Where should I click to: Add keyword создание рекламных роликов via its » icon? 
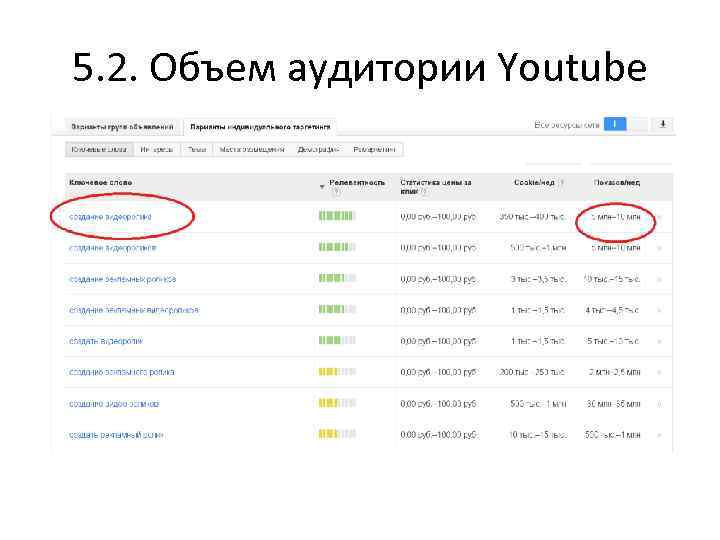[659, 279]
